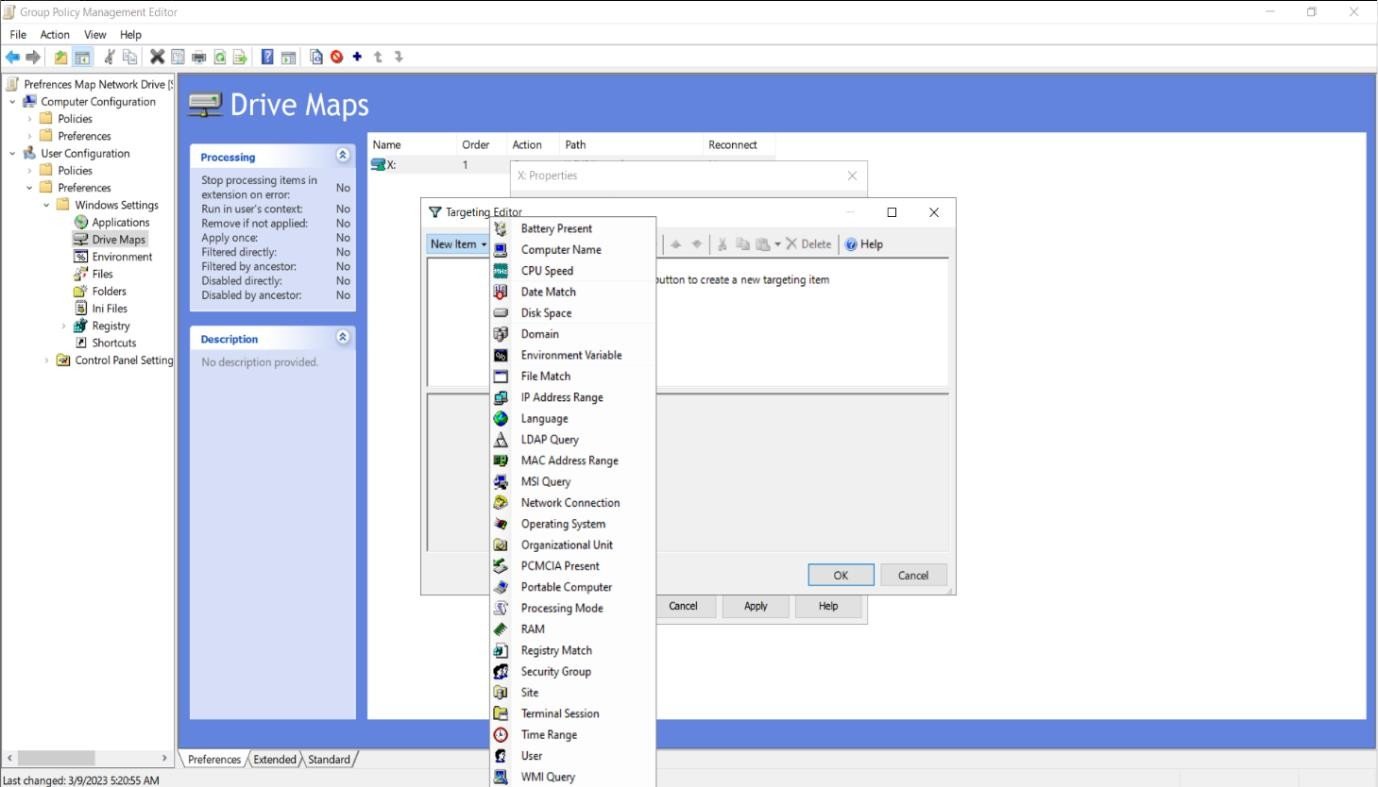Click the Path column header
The height and width of the screenshot is (787, 1378).
(x=631, y=145)
